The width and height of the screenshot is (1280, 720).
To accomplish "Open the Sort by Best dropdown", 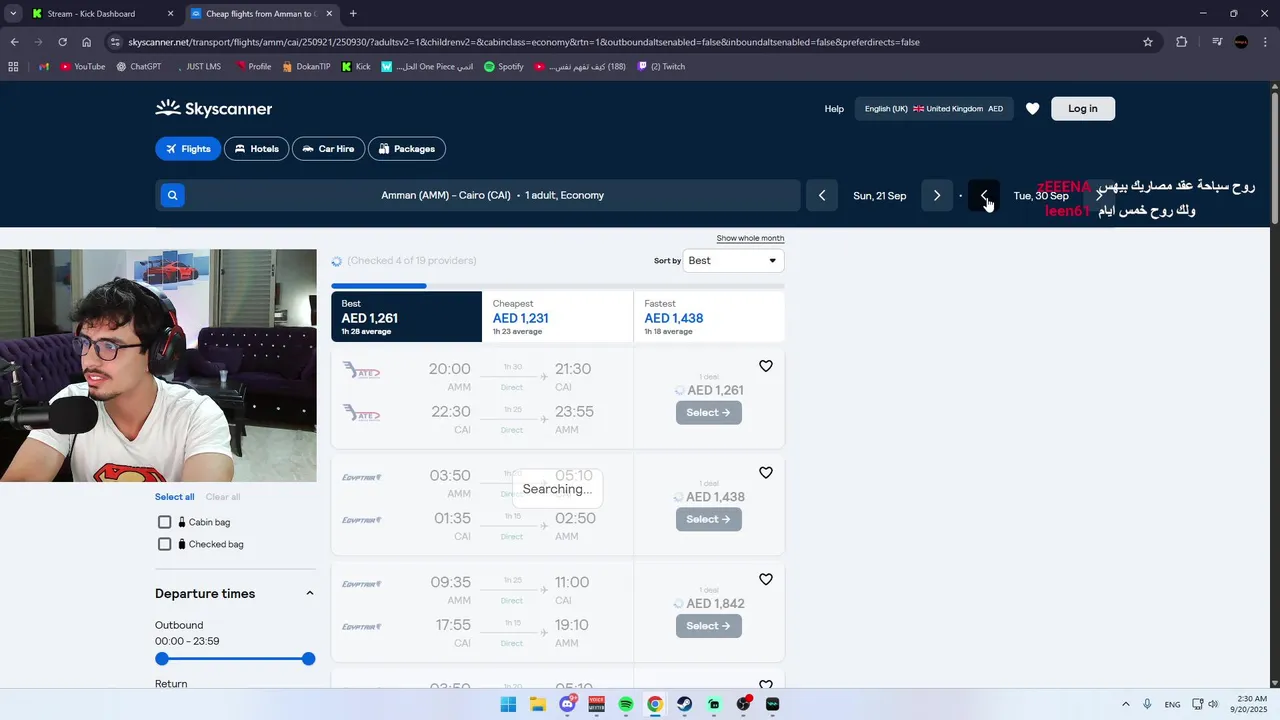I will click(x=734, y=261).
